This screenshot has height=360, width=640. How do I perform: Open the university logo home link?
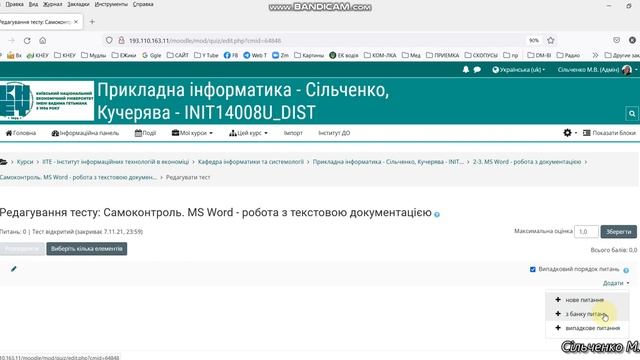(47, 101)
